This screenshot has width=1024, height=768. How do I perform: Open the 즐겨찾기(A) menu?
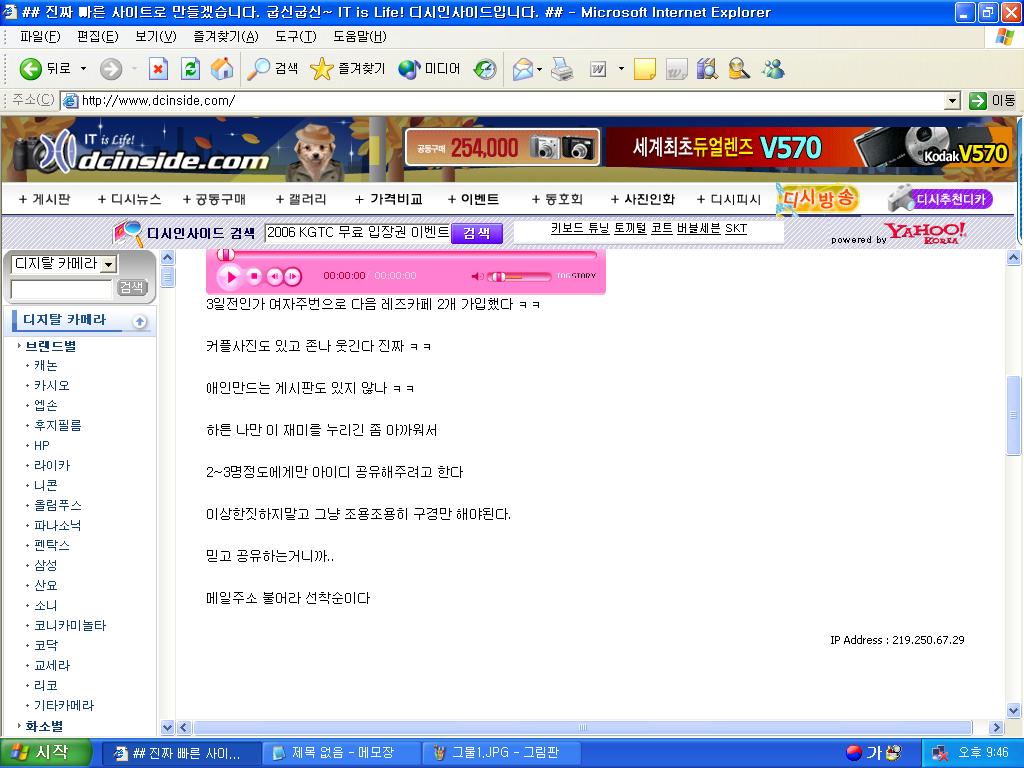pyautogui.click(x=225, y=37)
